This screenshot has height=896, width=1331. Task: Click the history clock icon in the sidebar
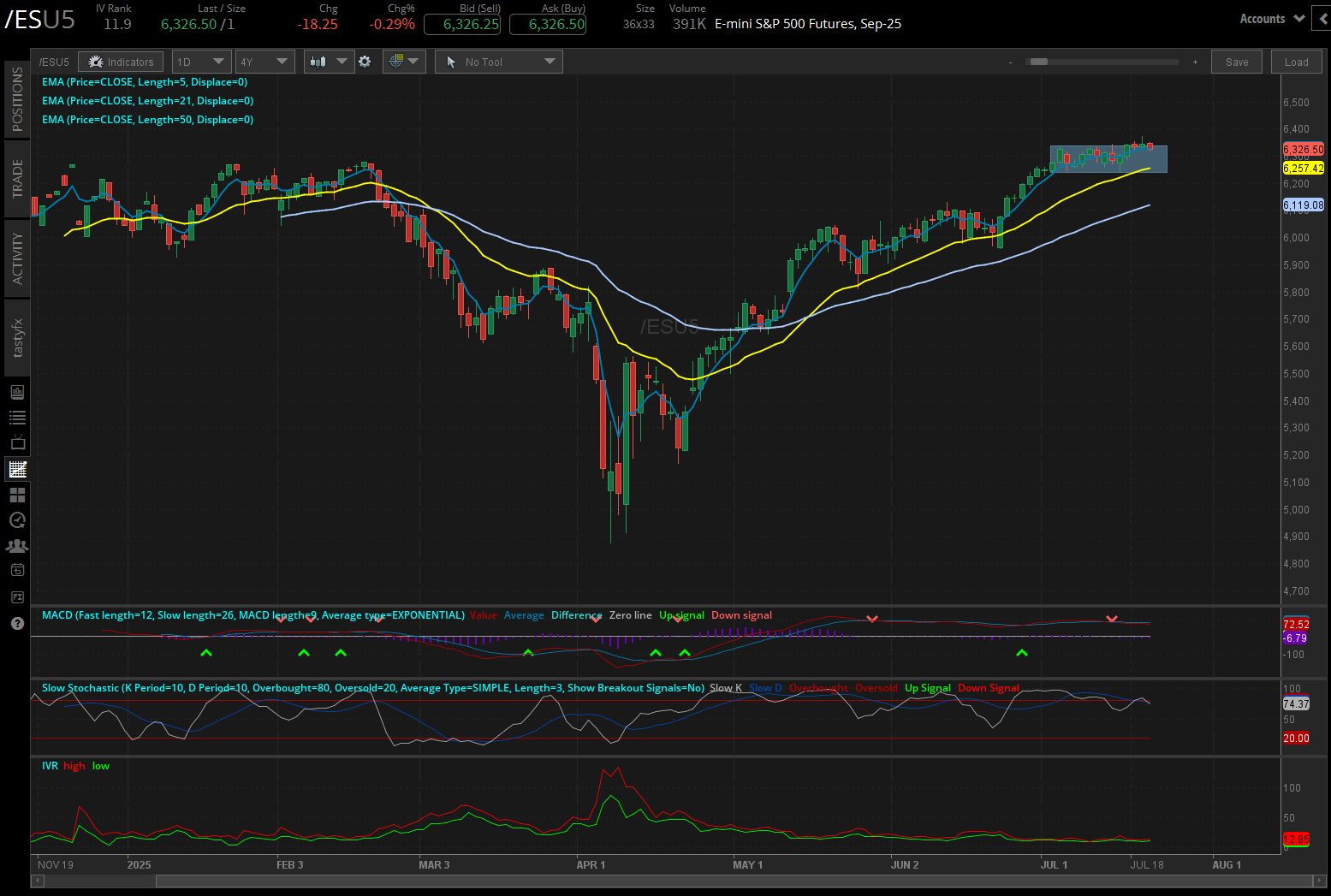[x=17, y=520]
